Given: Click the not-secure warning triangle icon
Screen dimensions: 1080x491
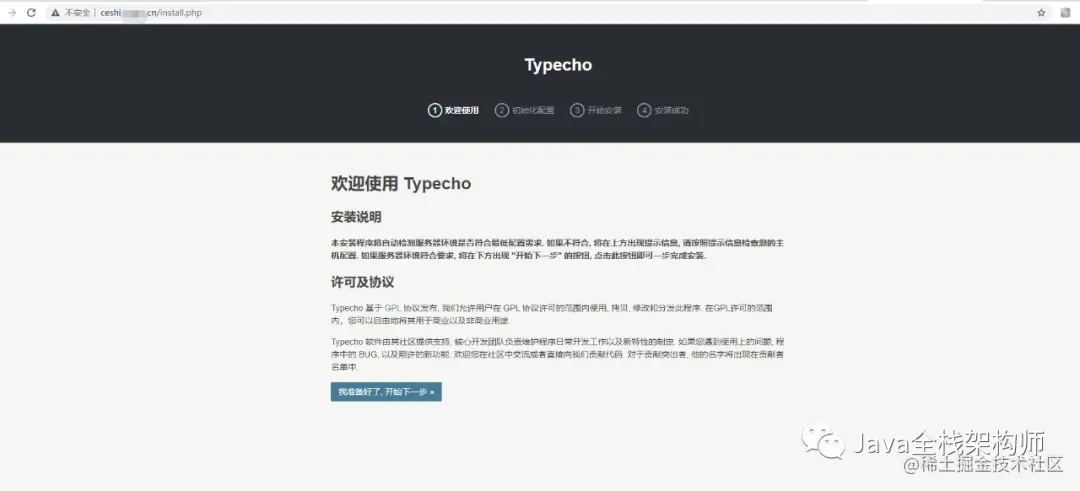Looking at the screenshot, I should 55,12.
